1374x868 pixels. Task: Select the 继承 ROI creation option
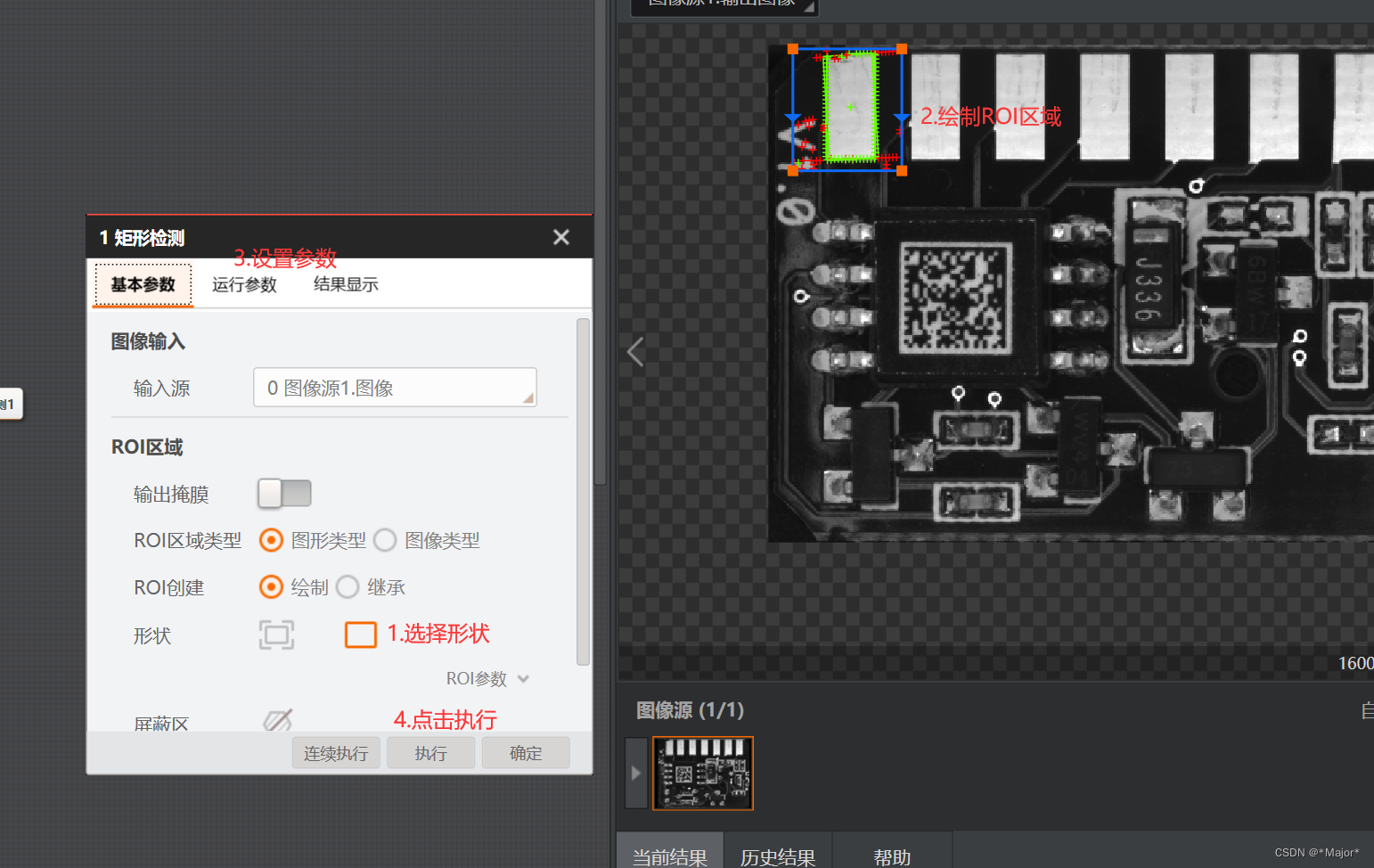(x=348, y=587)
